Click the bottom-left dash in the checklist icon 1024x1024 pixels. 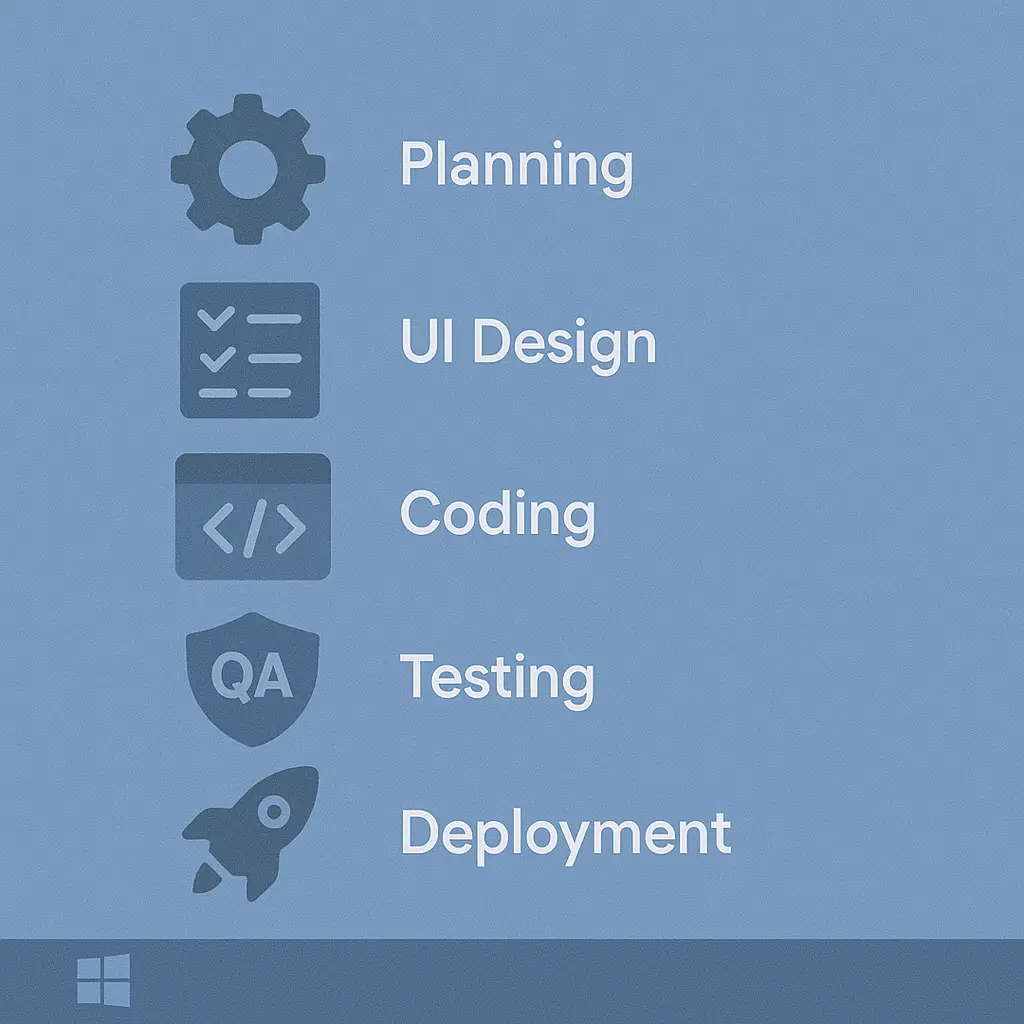[217, 392]
